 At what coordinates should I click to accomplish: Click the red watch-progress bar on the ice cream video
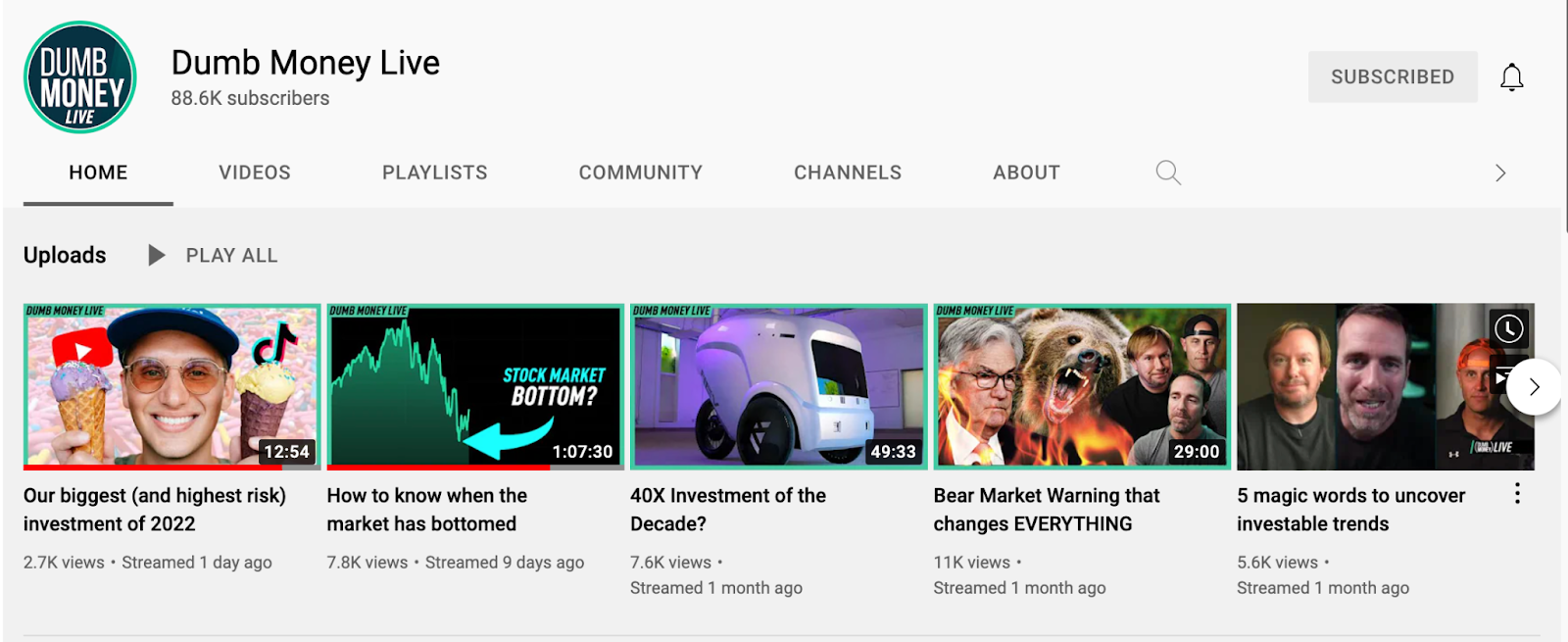[x=153, y=468]
